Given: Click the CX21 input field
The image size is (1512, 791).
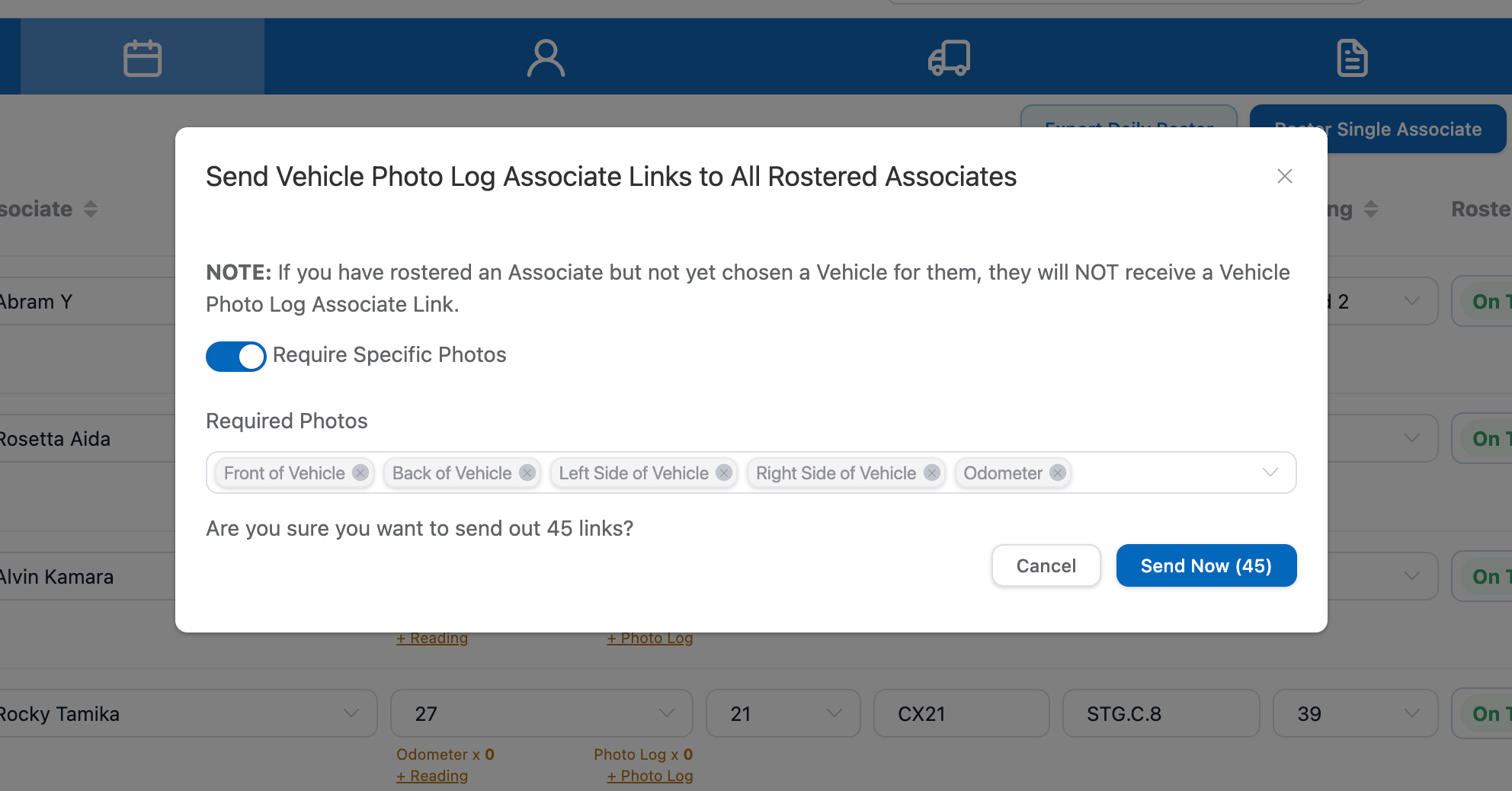Looking at the screenshot, I should click(x=961, y=713).
